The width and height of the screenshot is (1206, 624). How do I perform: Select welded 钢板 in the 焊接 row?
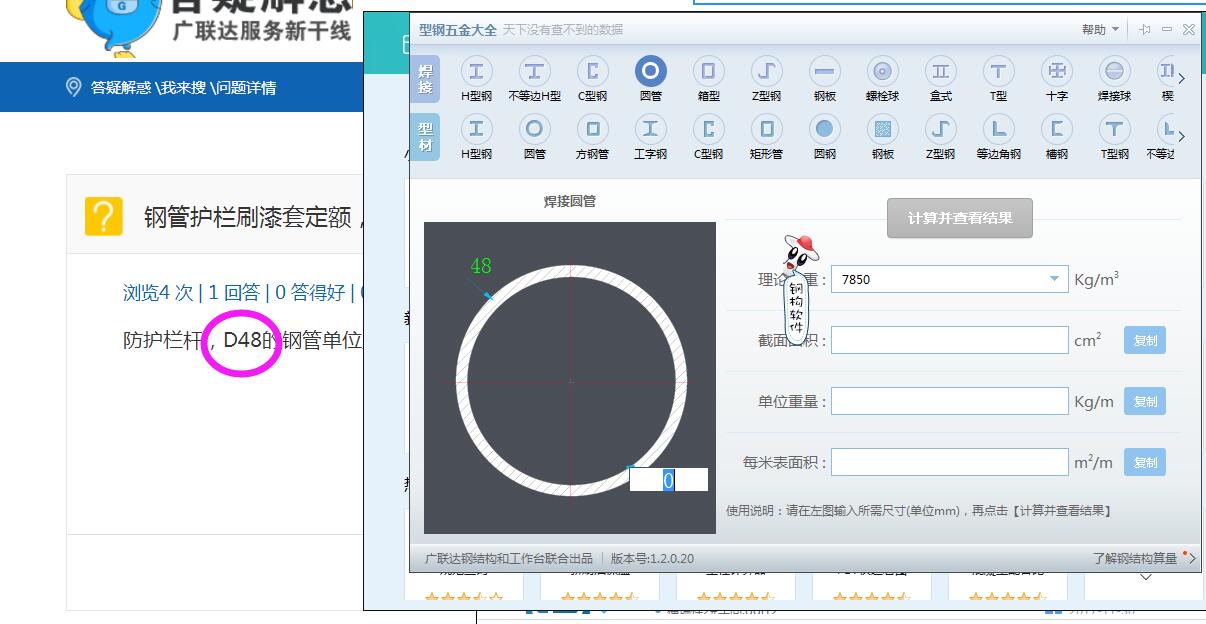pyautogui.click(x=825, y=79)
